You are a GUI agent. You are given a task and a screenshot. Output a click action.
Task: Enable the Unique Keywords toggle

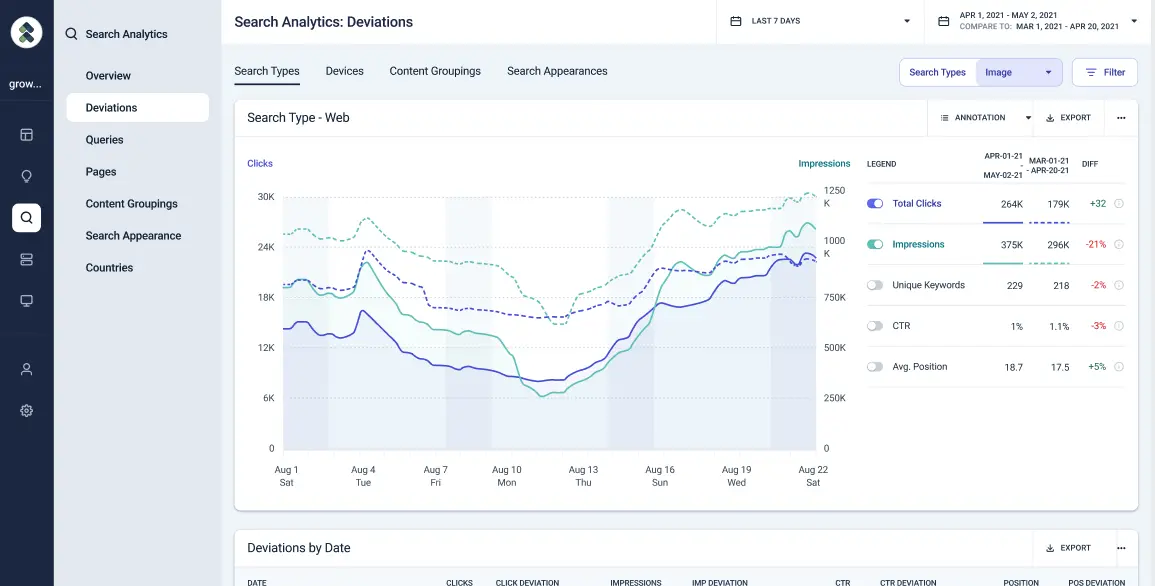coord(875,285)
